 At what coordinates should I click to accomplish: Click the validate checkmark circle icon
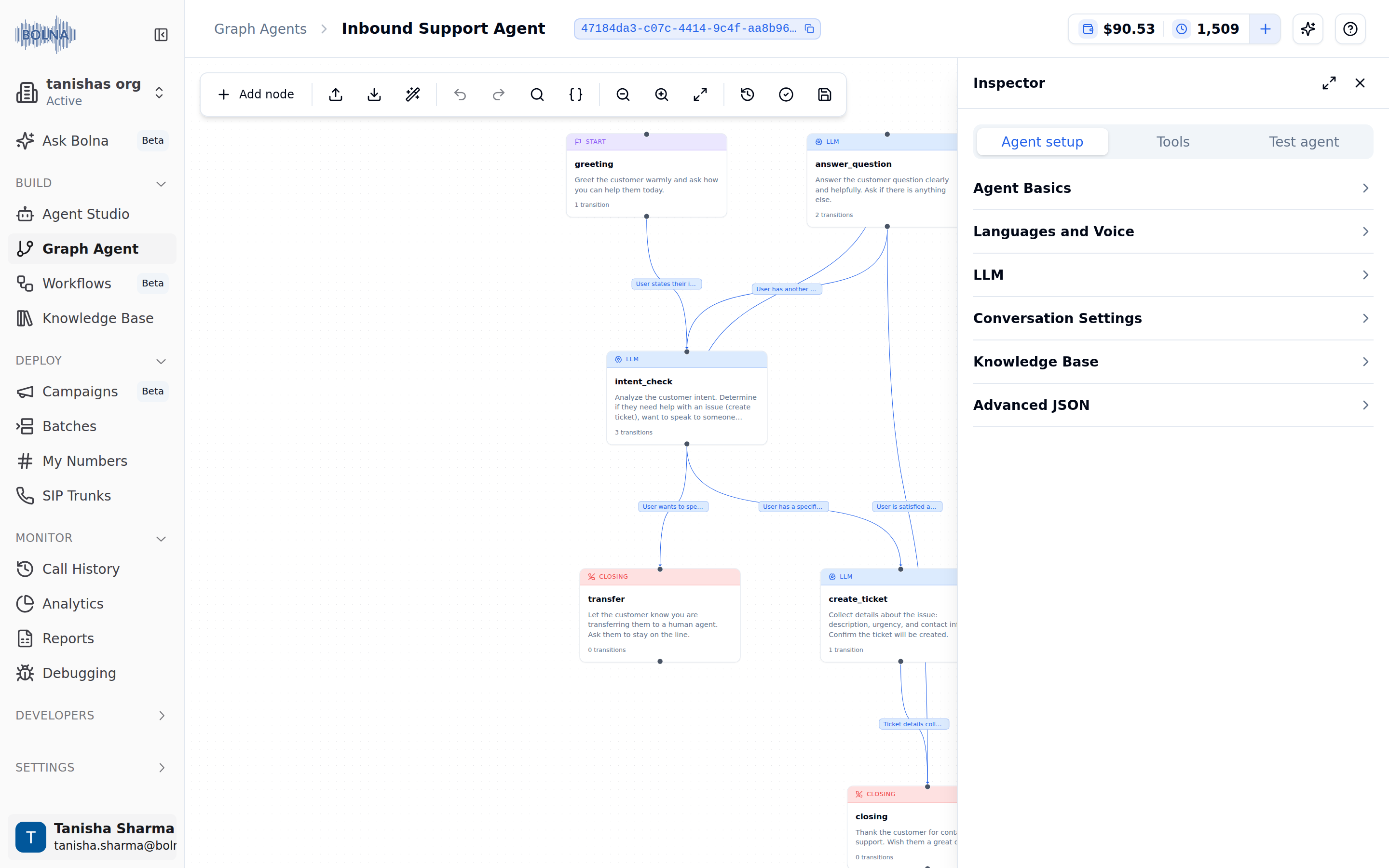(786, 94)
